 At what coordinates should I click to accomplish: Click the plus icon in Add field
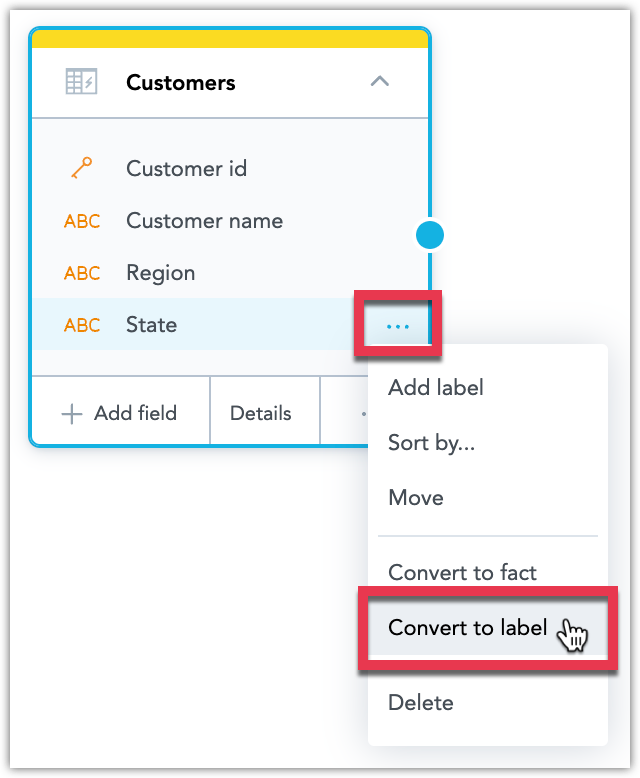pos(72,414)
